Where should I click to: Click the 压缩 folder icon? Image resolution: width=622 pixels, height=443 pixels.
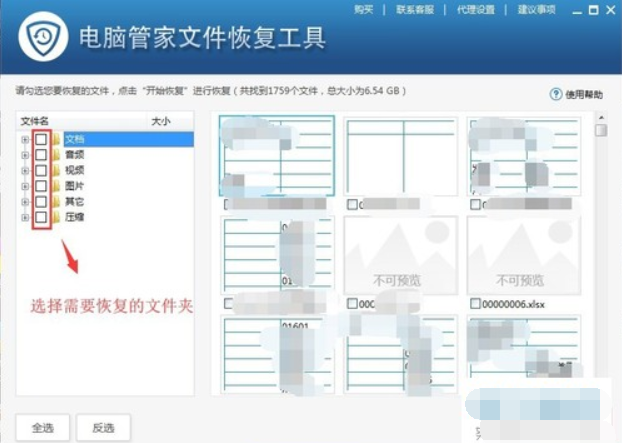56,217
